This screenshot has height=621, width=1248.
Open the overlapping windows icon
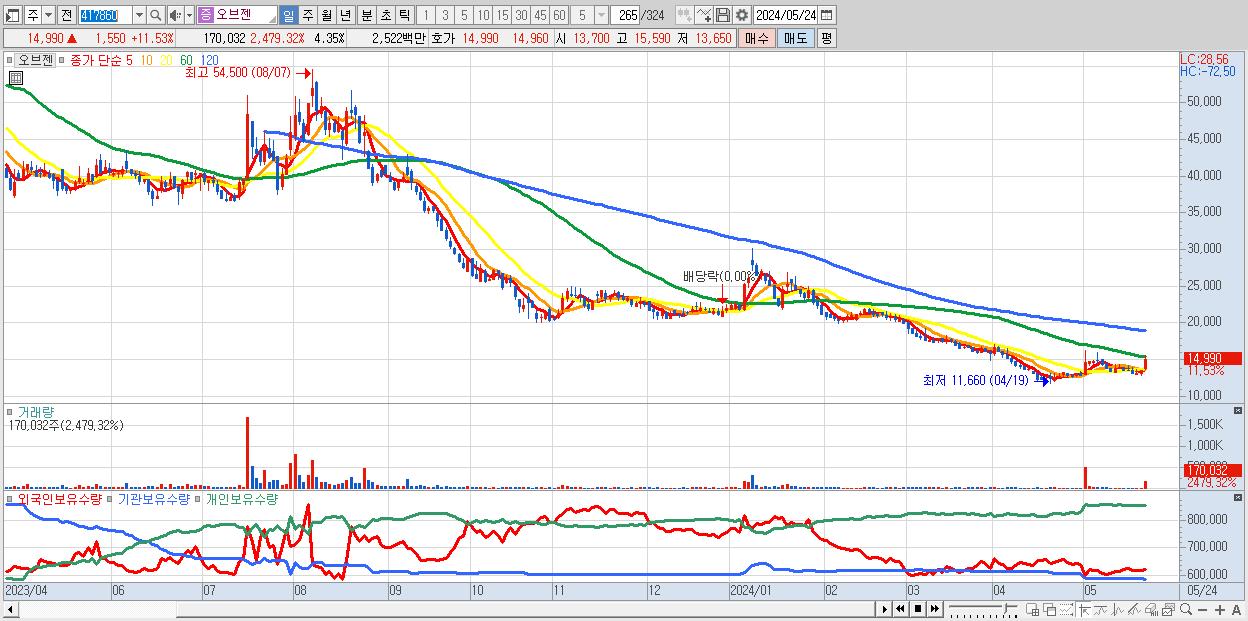point(1049,609)
